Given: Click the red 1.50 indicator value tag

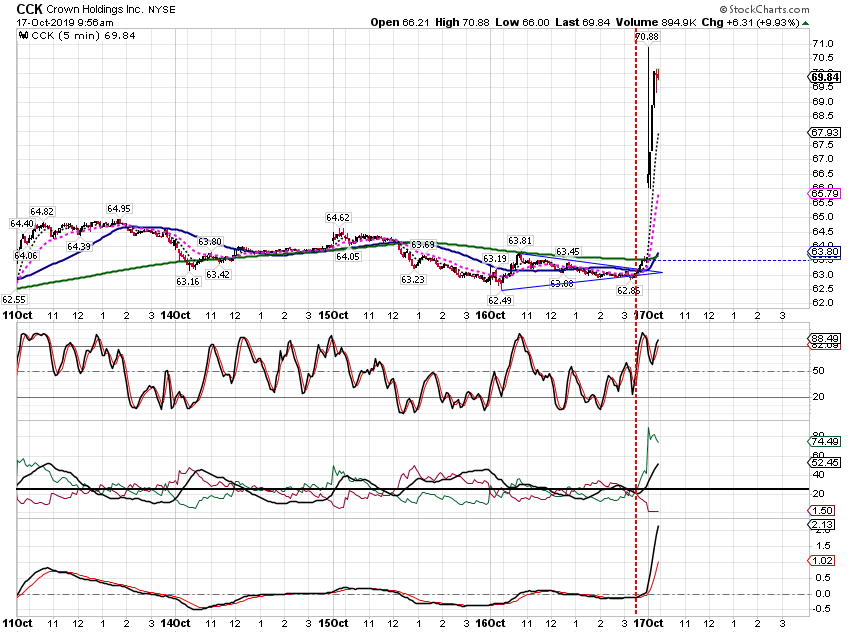Looking at the screenshot, I should point(822,511).
